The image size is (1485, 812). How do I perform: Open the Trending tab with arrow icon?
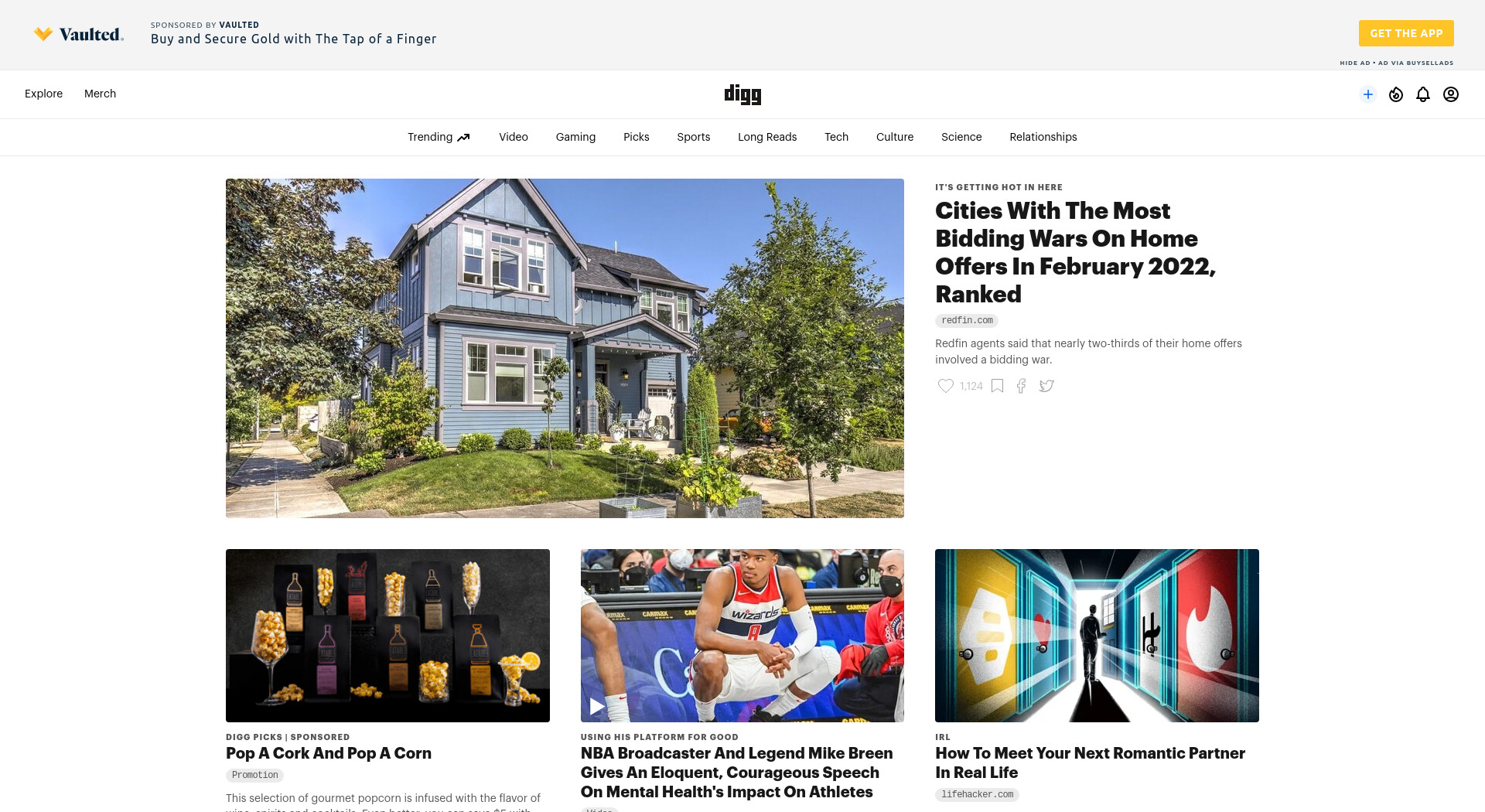439,137
